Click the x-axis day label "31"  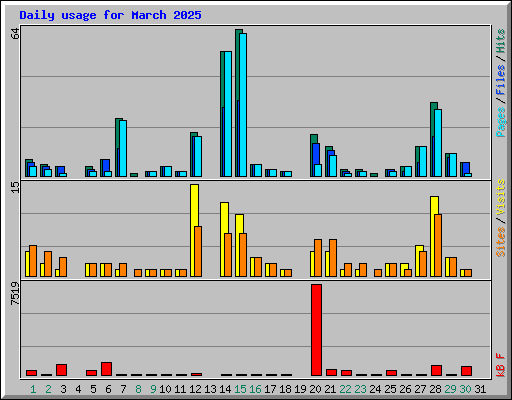click(480, 389)
